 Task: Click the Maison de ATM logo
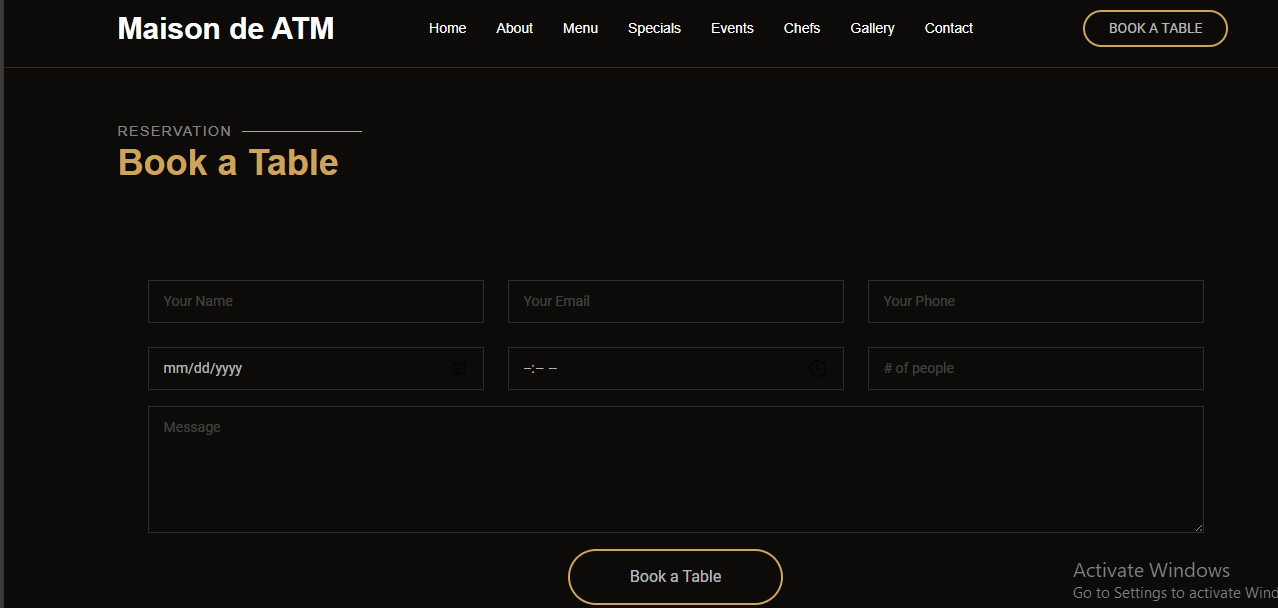coord(226,28)
